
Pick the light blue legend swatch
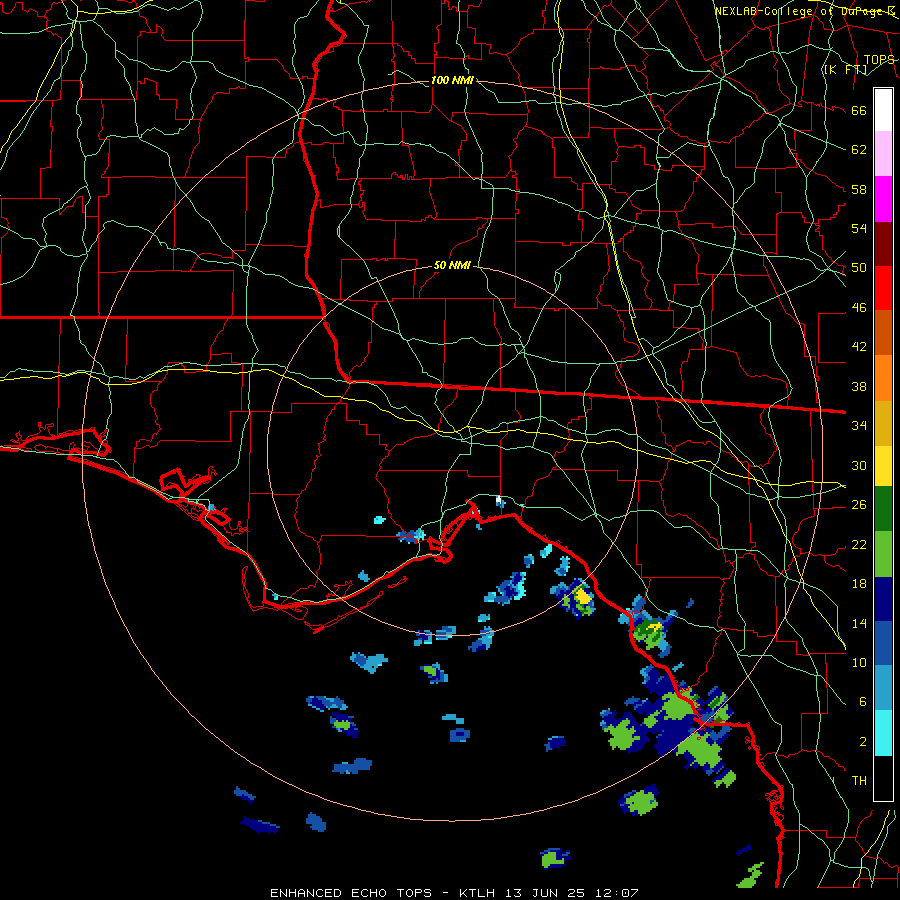click(x=883, y=688)
